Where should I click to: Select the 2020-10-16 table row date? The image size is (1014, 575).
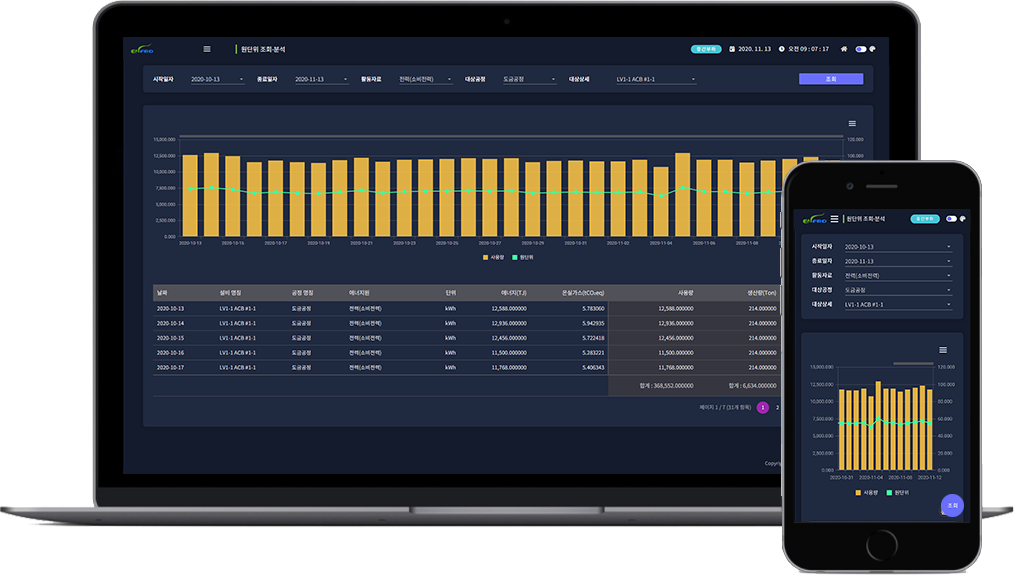click(170, 353)
